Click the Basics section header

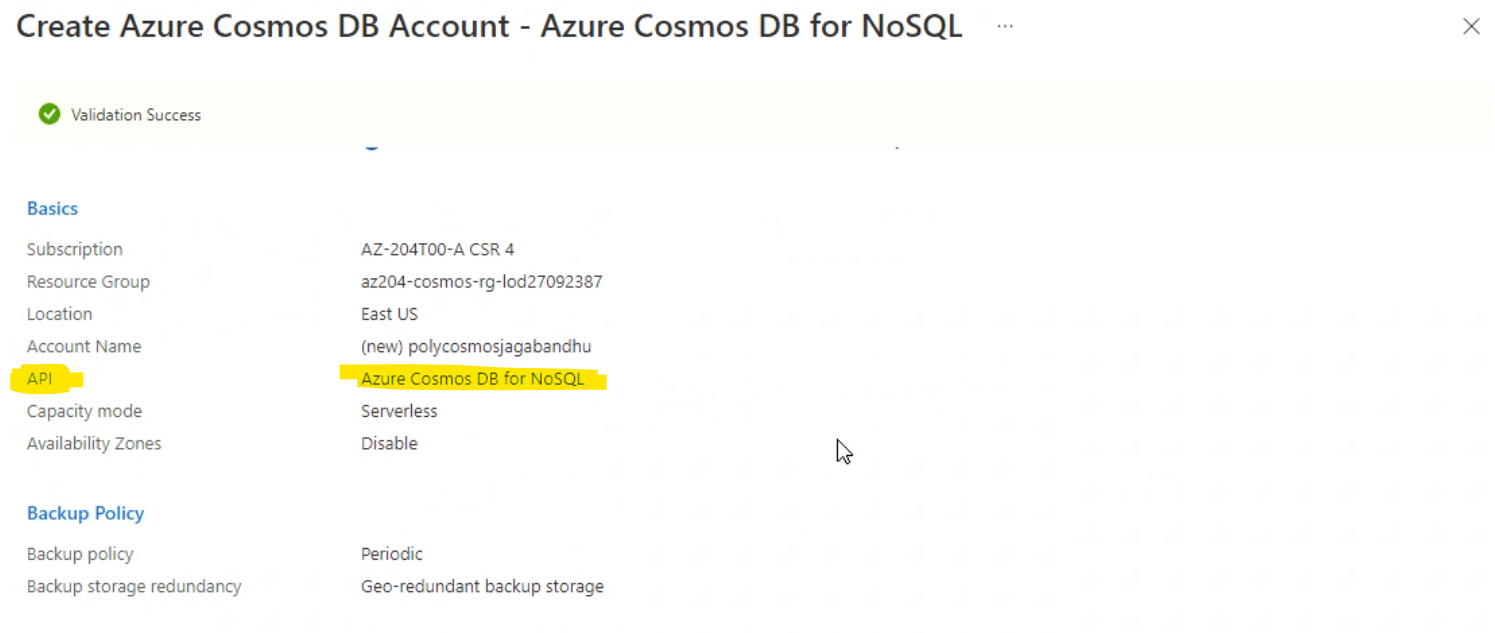point(52,208)
